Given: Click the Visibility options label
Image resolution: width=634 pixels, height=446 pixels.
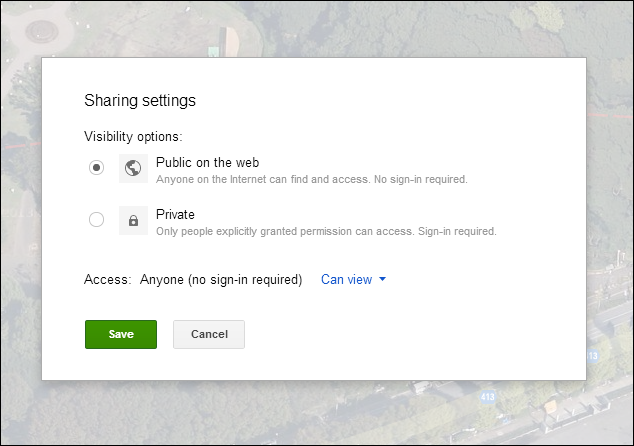Looking at the screenshot, I should pyautogui.click(x=134, y=136).
